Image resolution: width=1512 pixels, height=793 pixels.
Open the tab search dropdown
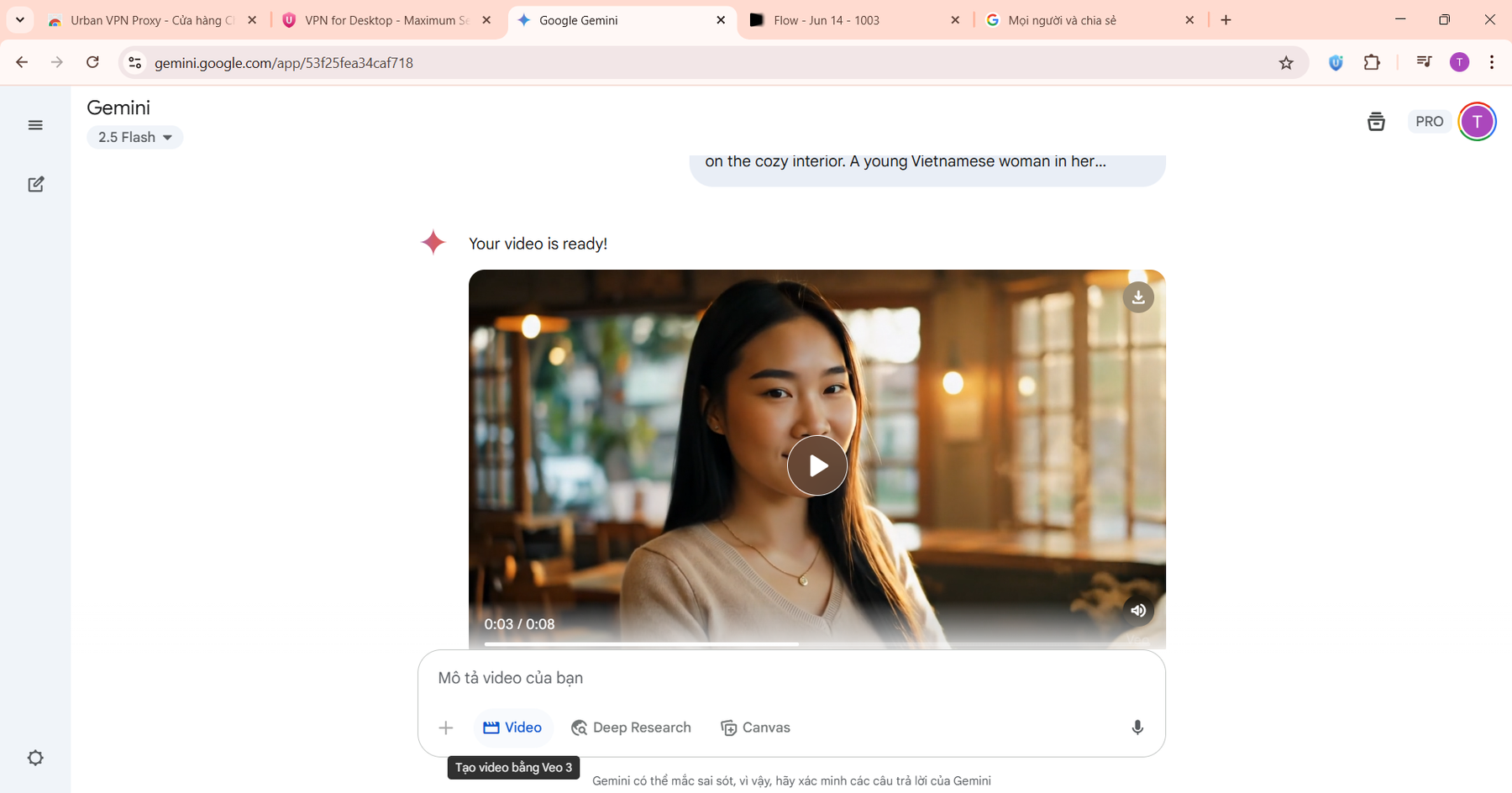[20, 20]
